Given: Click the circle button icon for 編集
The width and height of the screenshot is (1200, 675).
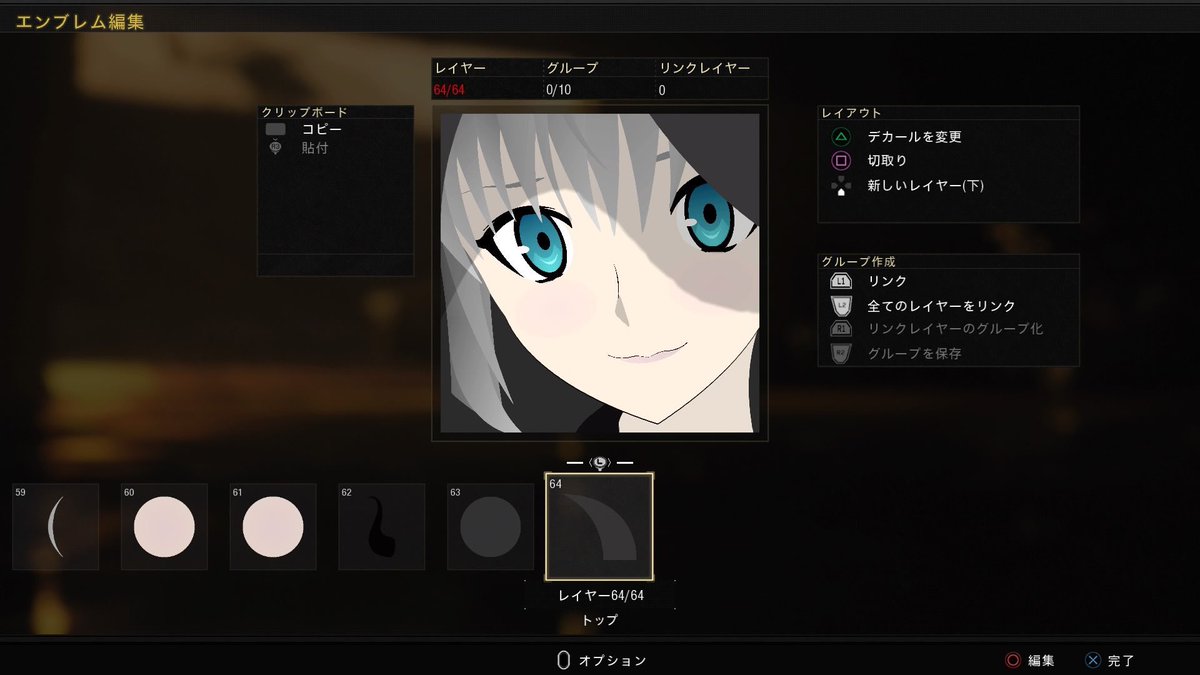Looking at the screenshot, I should click(x=1012, y=660).
